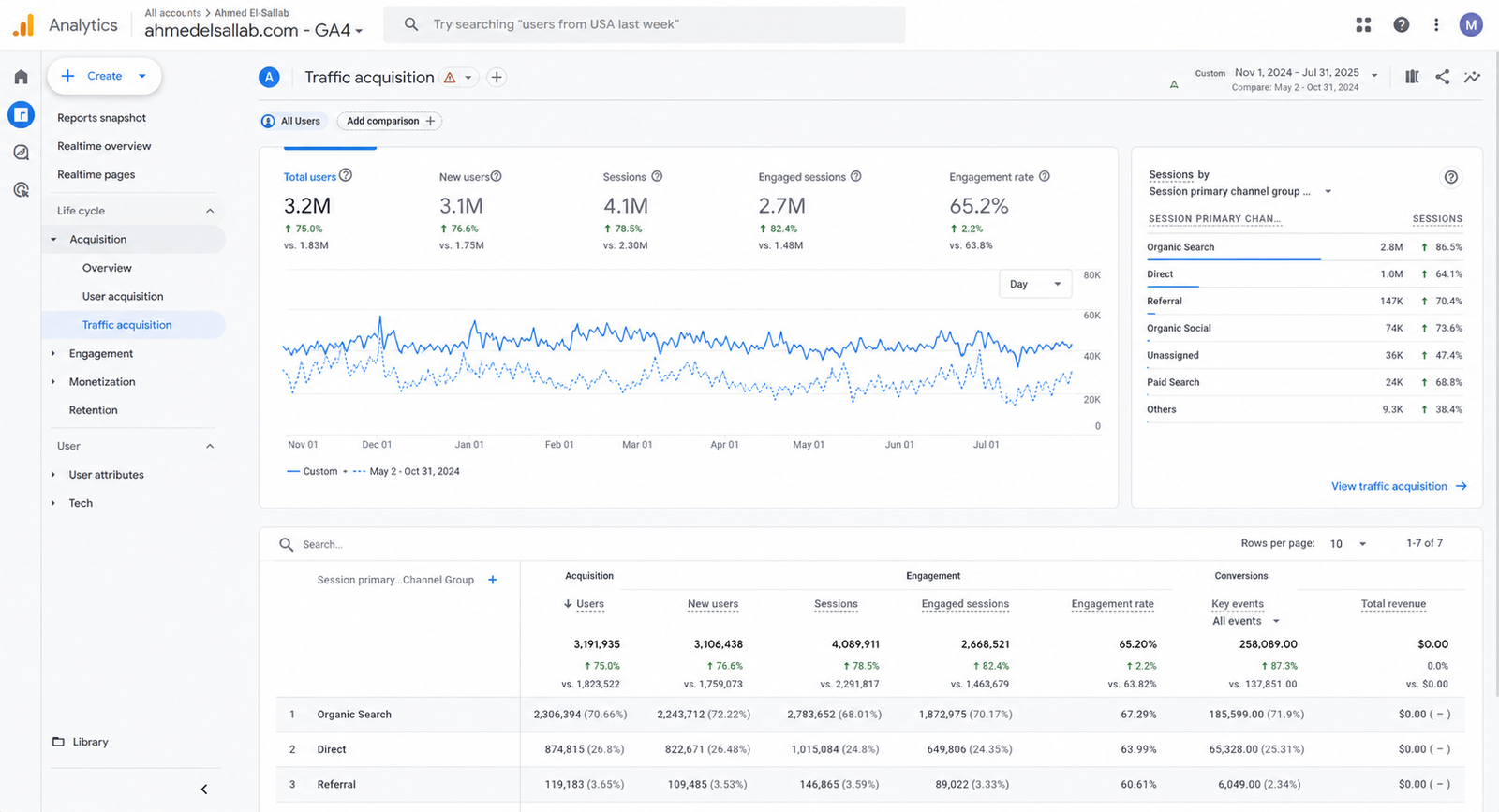The width and height of the screenshot is (1499, 812).
Task: Click the help icon next to Engagement rate
Action: 1045,176
